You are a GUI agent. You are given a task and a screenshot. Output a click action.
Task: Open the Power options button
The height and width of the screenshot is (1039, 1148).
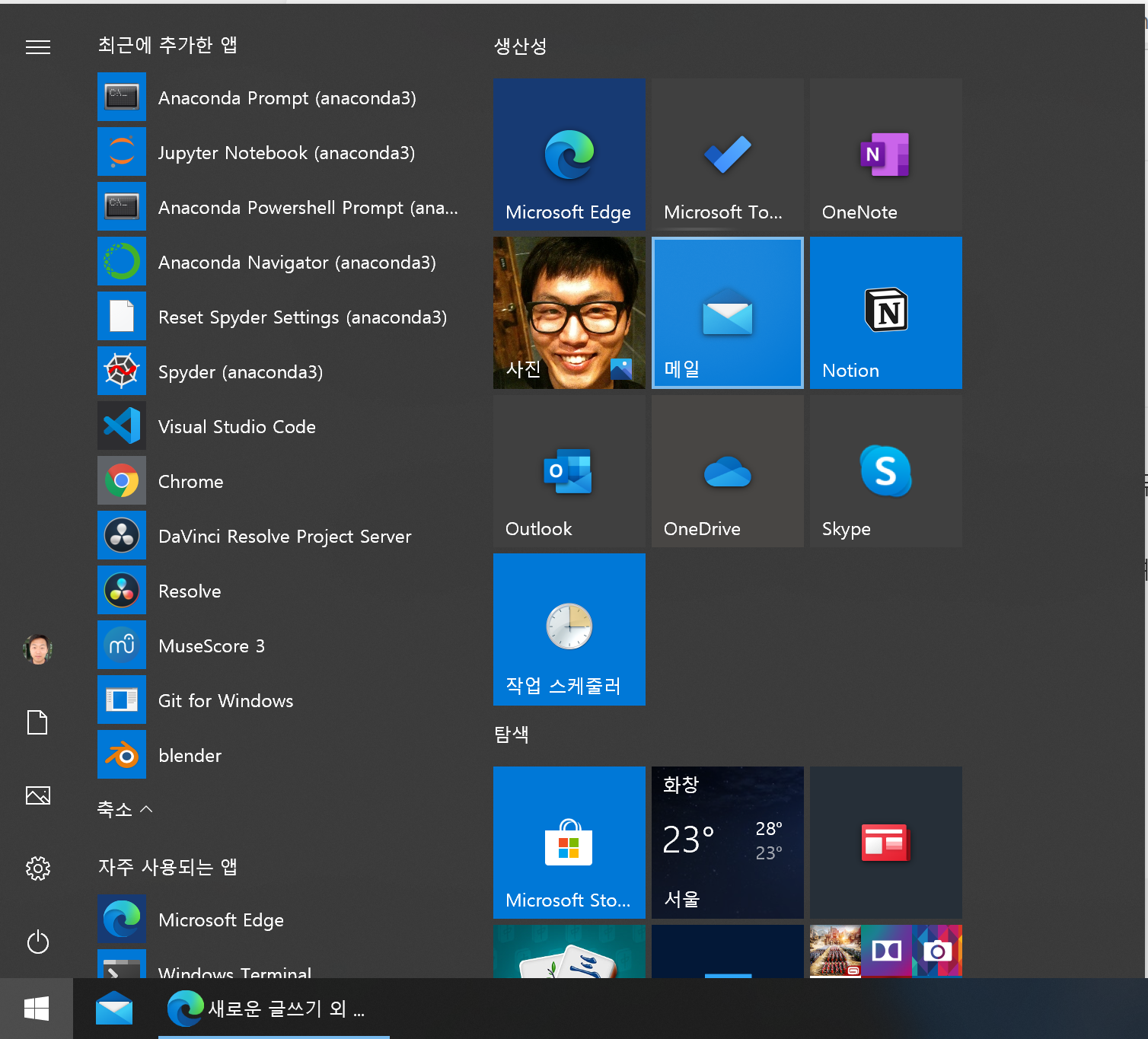[37, 942]
